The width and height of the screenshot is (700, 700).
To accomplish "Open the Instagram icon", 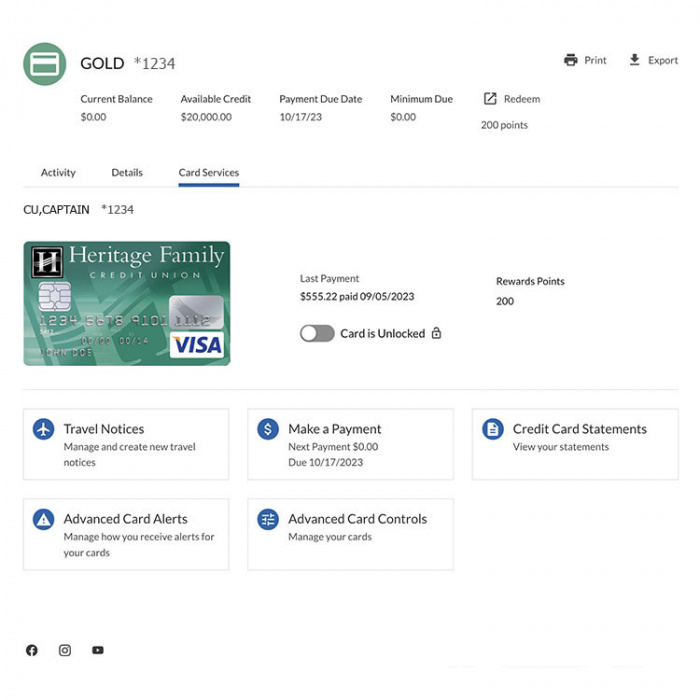I will (x=65, y=650).
